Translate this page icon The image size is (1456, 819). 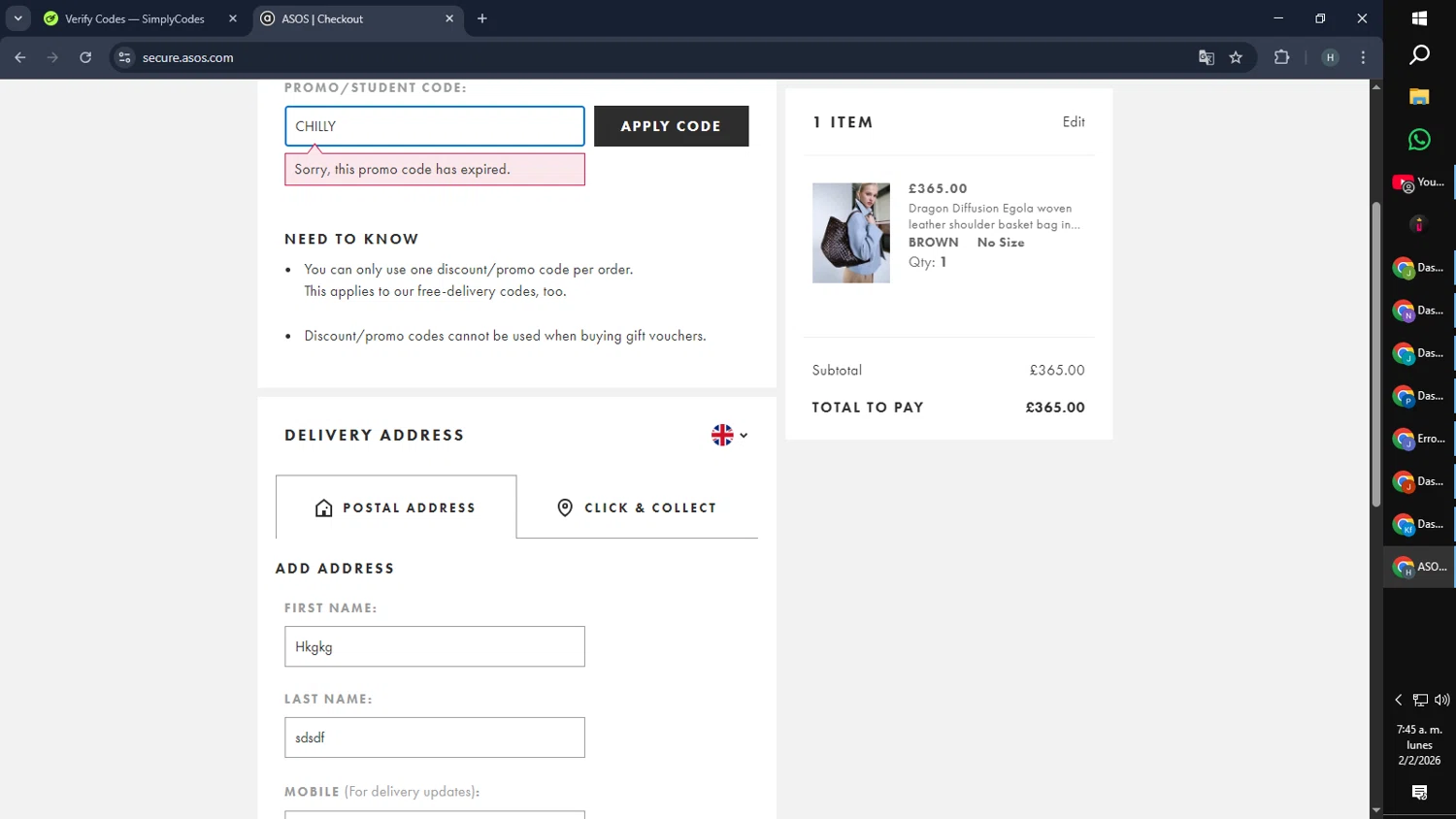click(x=1207, y=57)
